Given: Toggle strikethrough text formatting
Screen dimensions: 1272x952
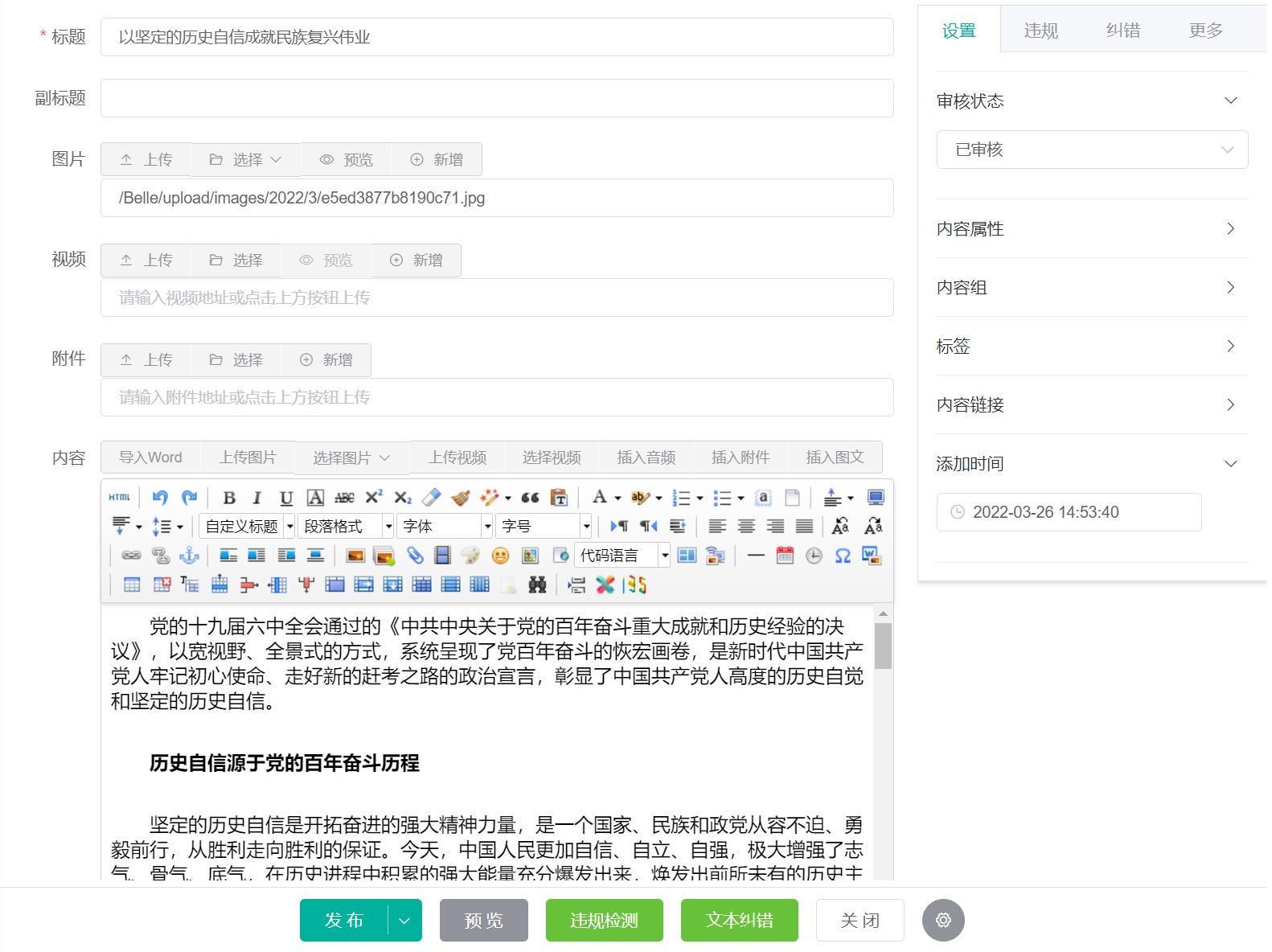Looking at the screenshot, I should pyautogui.click(x=344, y=498).
